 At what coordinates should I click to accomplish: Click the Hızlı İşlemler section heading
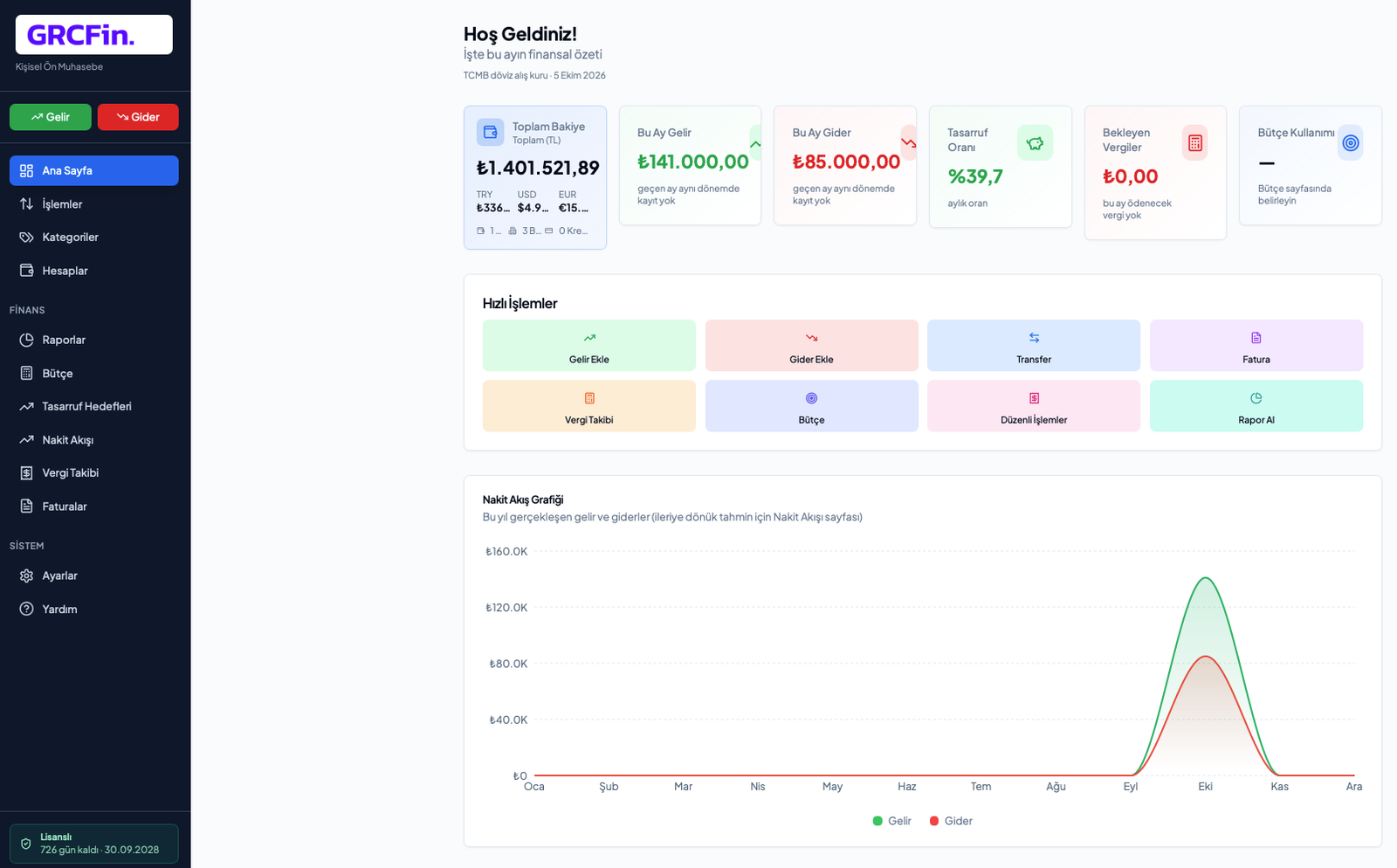coord(520,303)
